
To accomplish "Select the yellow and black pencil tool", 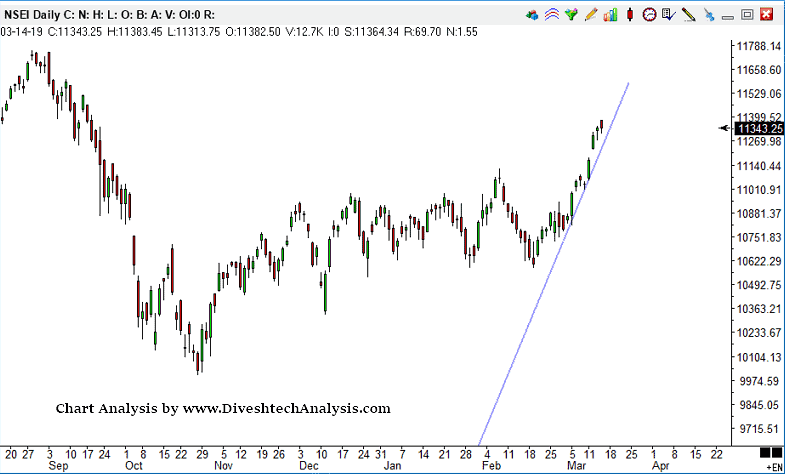I will click(689, 15).
